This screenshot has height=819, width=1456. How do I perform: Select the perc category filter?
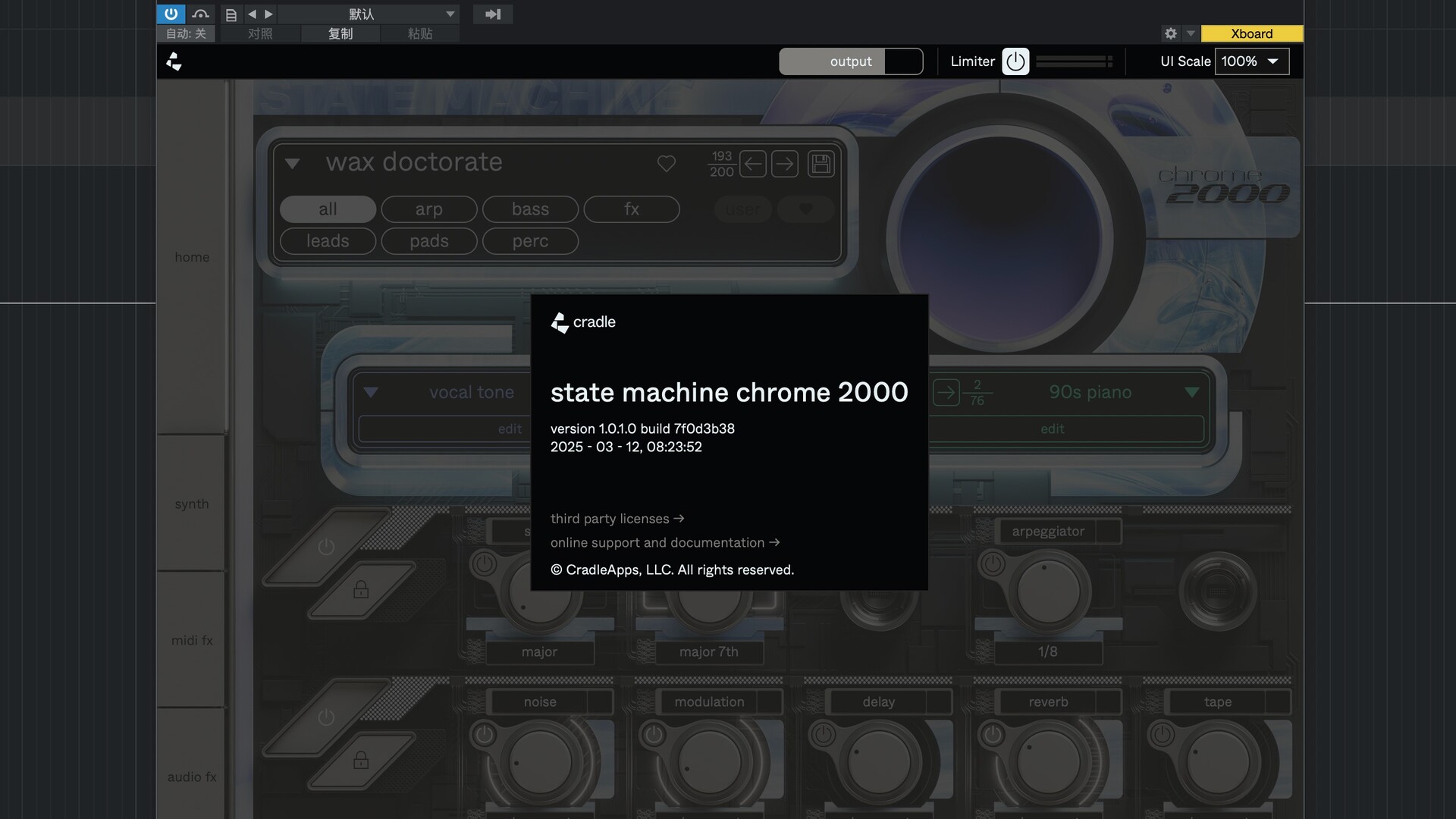pos(530,241)
